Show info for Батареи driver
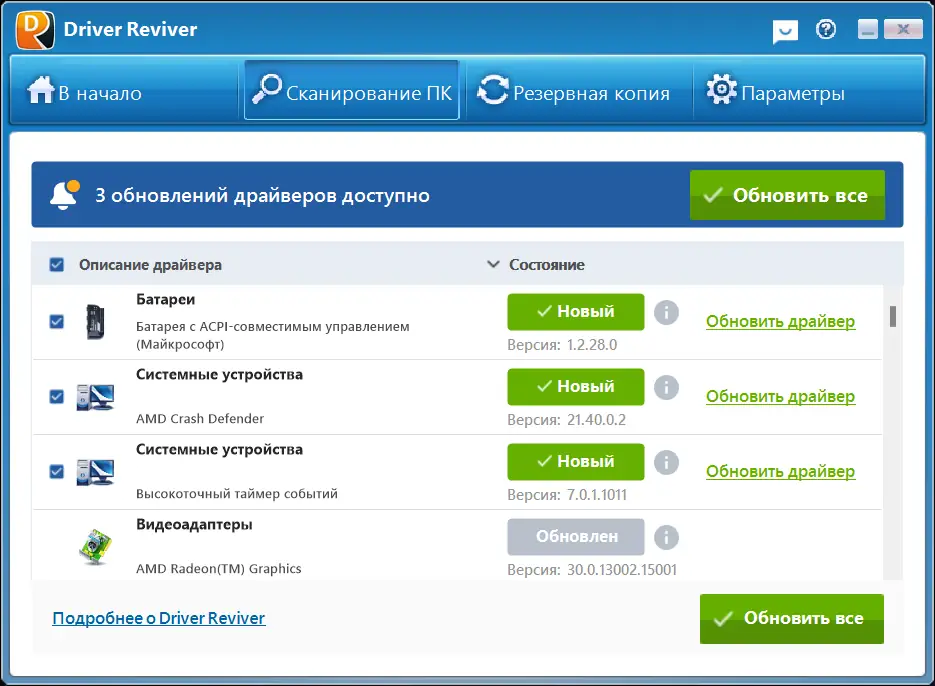Viewport: 935px width, 686px height. [666, 312]
